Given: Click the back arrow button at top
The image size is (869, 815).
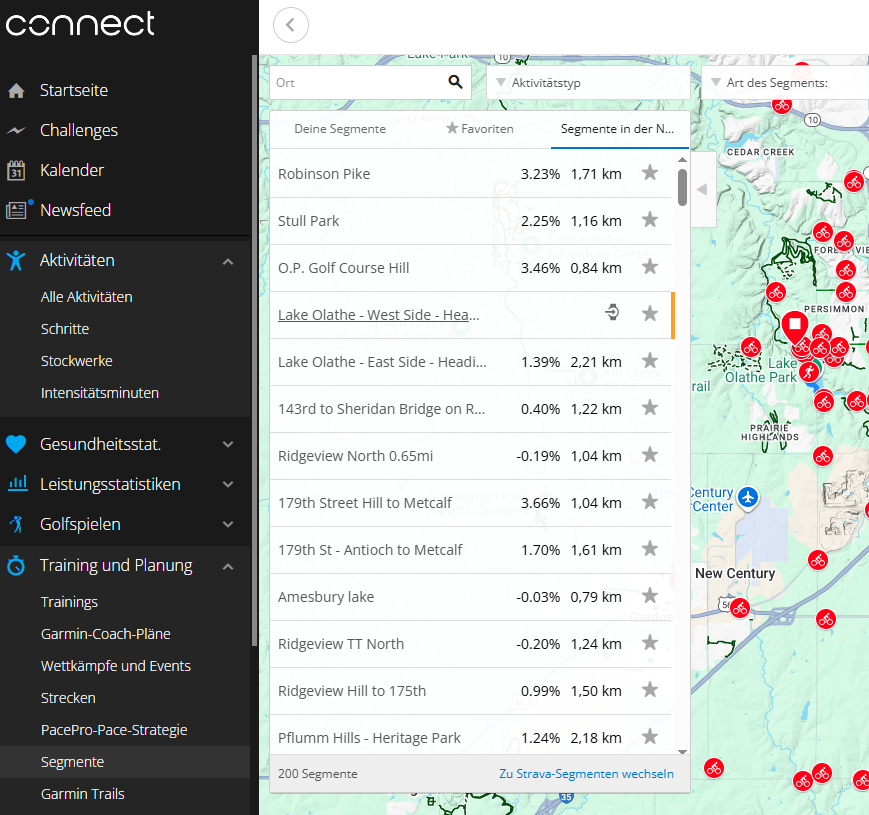Looking at the screenshot, I should click(x=290, y=25).
